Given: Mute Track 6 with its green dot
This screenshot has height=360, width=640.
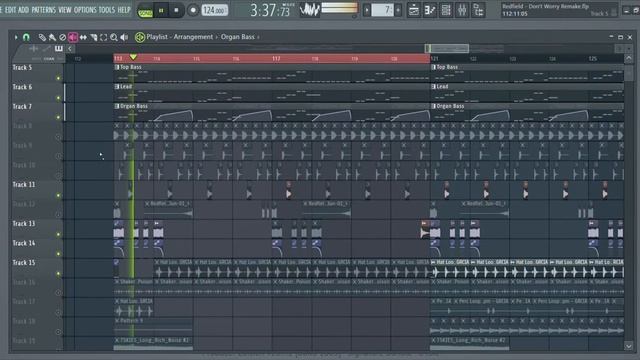Looking at the screenshot, I should pyautogui.click(x=58, y=98).
